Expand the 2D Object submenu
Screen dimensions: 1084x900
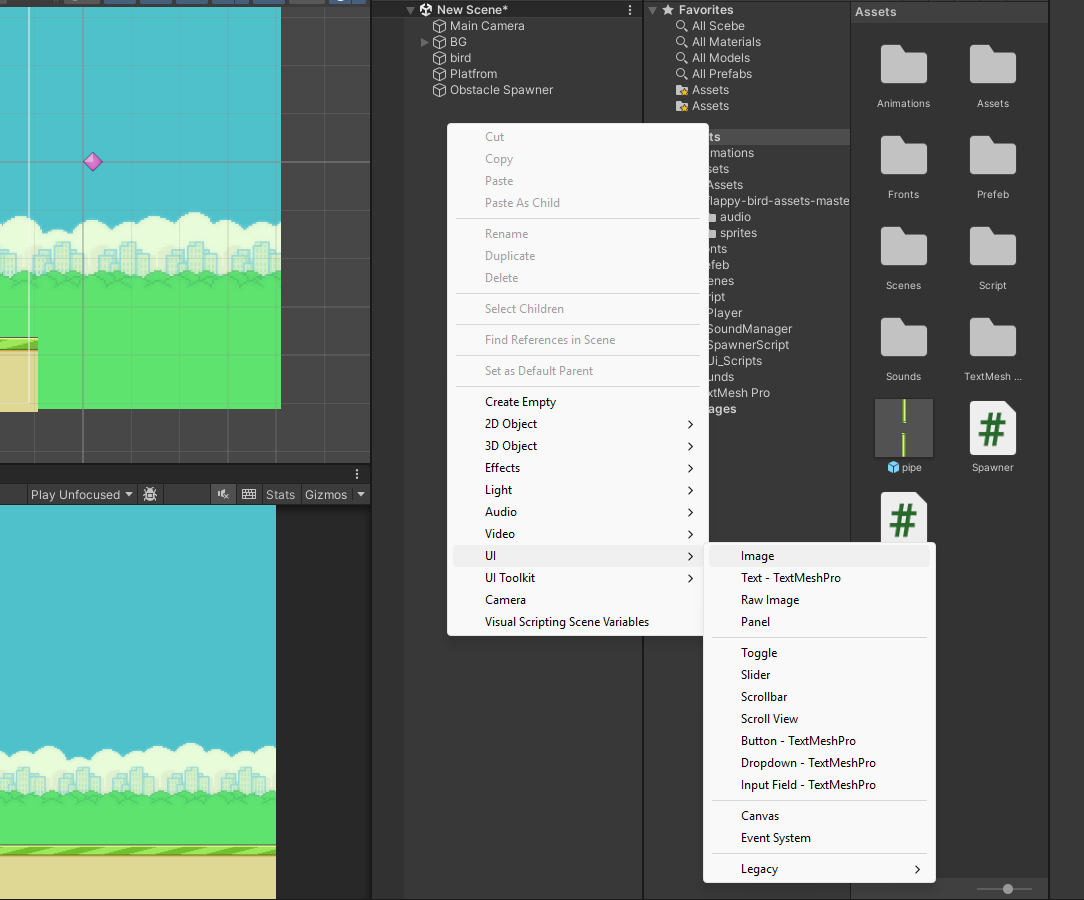pos(577,424)
